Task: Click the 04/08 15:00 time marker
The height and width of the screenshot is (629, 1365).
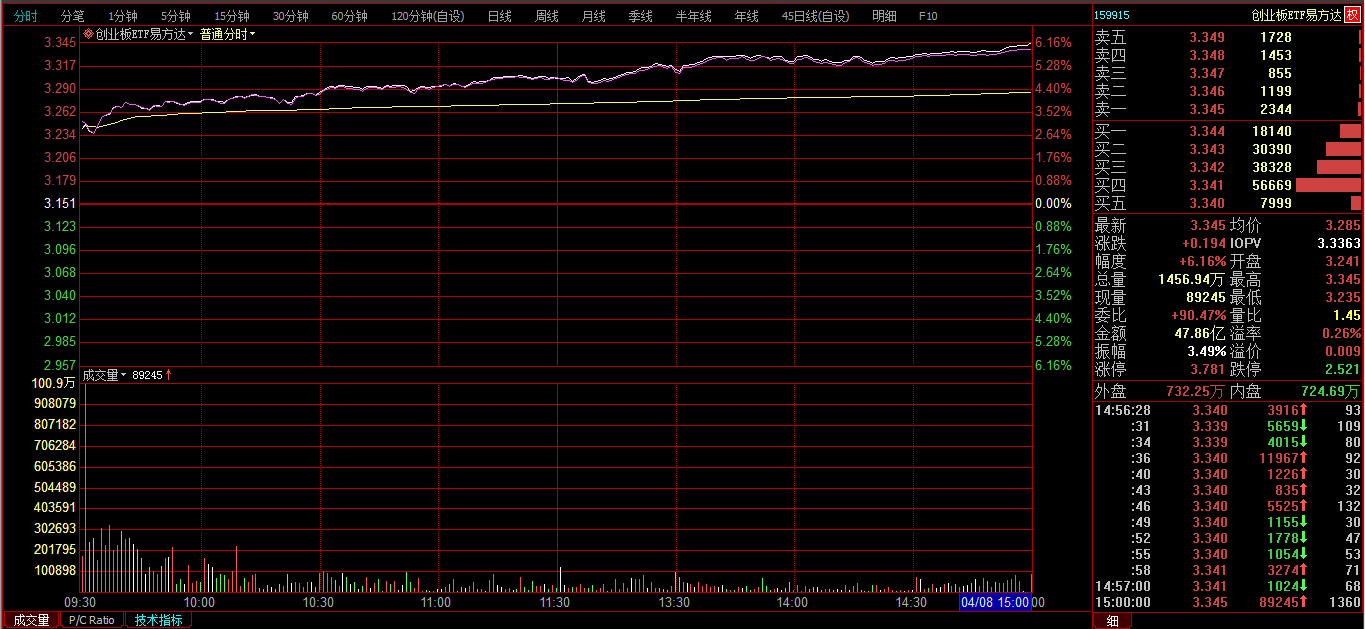Action: click(x=994, y=602)
